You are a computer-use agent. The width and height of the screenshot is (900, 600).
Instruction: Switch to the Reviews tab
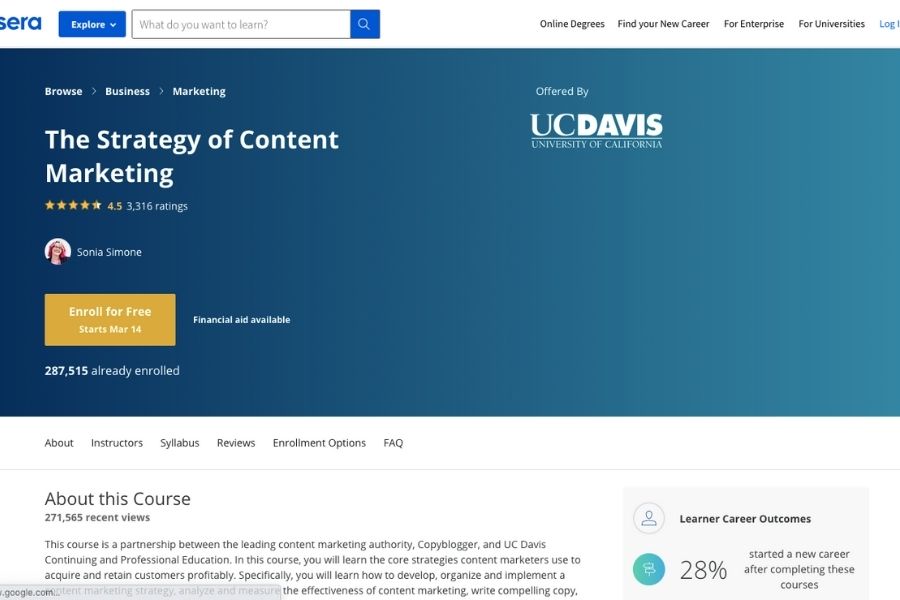[x=236, y=443]
